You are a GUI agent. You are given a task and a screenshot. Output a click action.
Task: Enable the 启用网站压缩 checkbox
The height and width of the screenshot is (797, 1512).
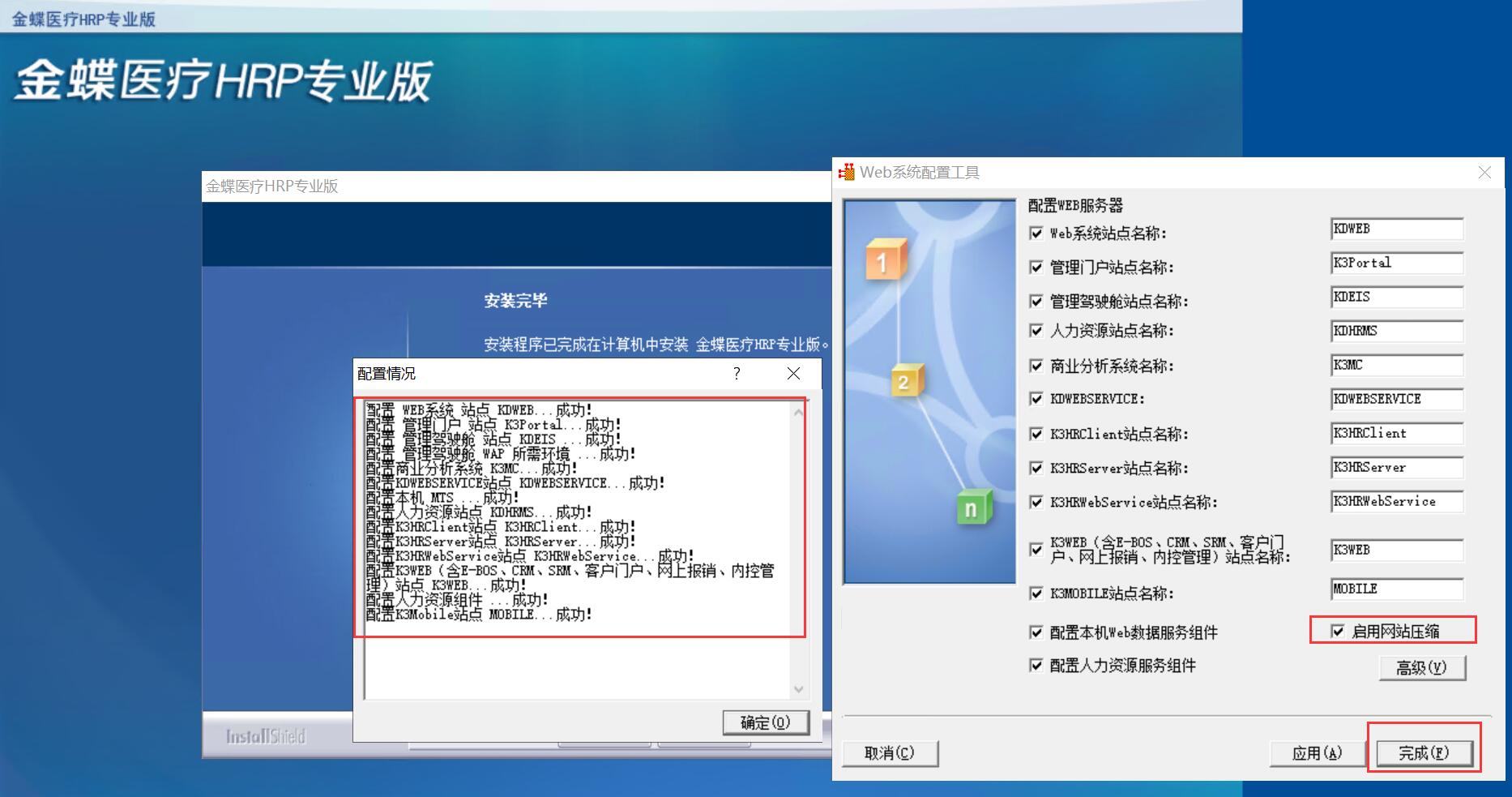[x=1338, y=631]
